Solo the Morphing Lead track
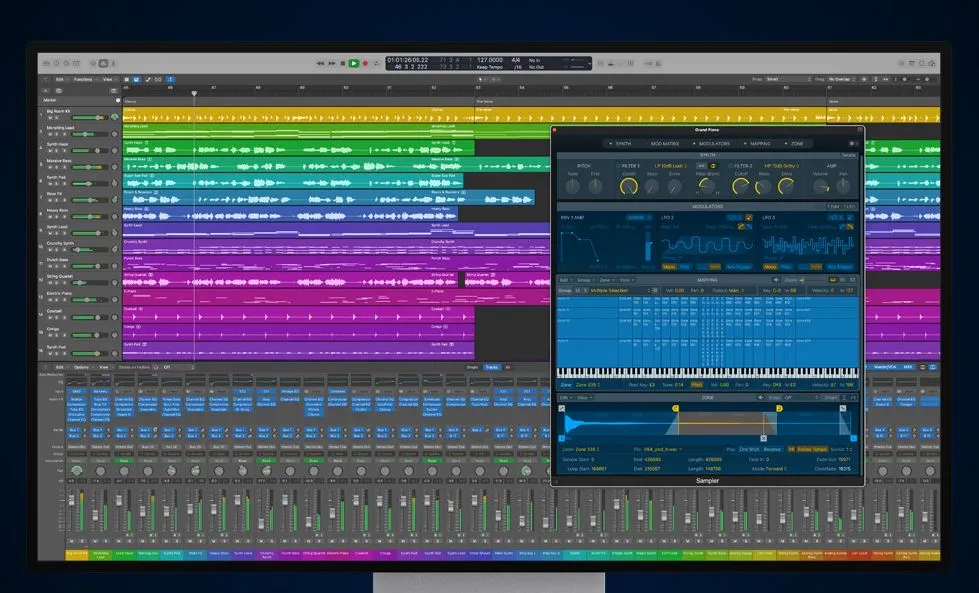The image size is (979, 593). pyautogui.click(x=57, y=134)
